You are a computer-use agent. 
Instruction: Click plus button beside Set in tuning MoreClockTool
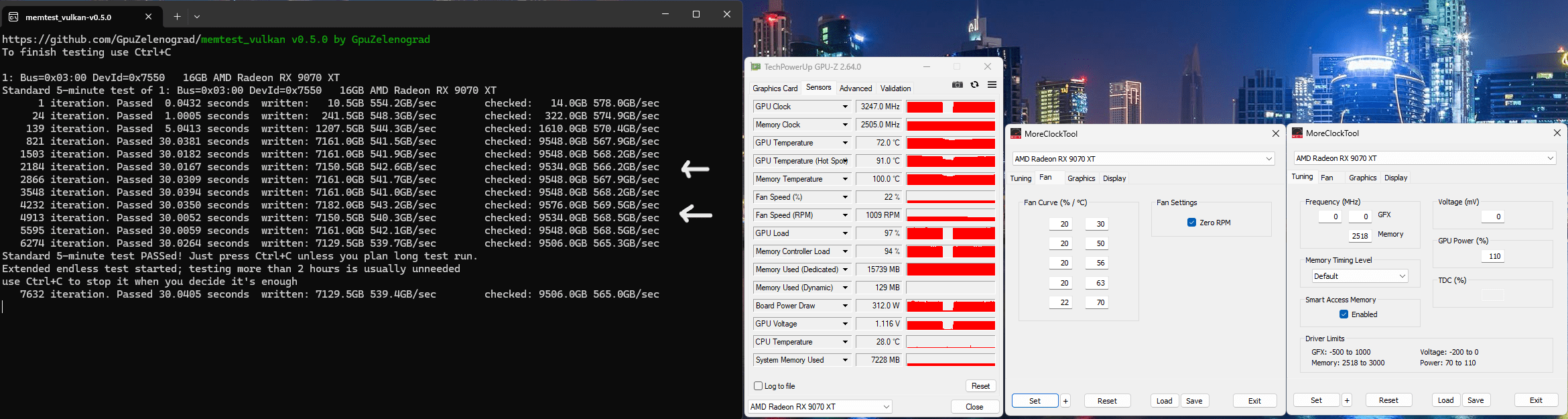[1347, 400]
